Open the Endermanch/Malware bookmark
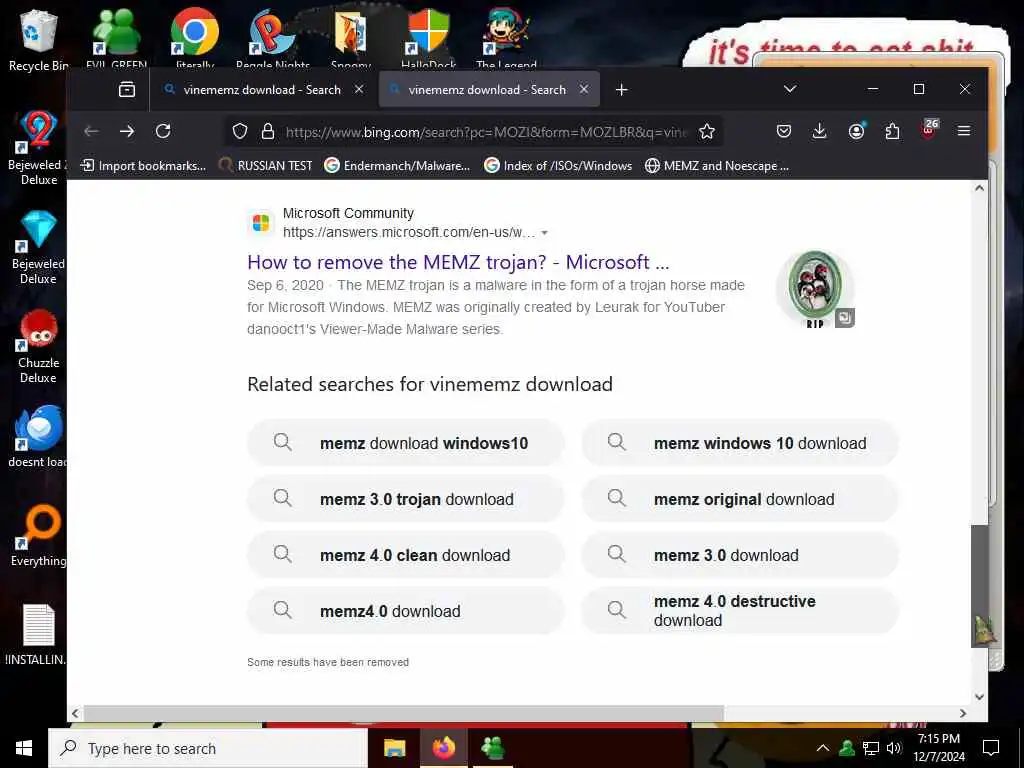The height and width of the screenshot is (768, 1024). pyautogui.click(x=397, y=166)
